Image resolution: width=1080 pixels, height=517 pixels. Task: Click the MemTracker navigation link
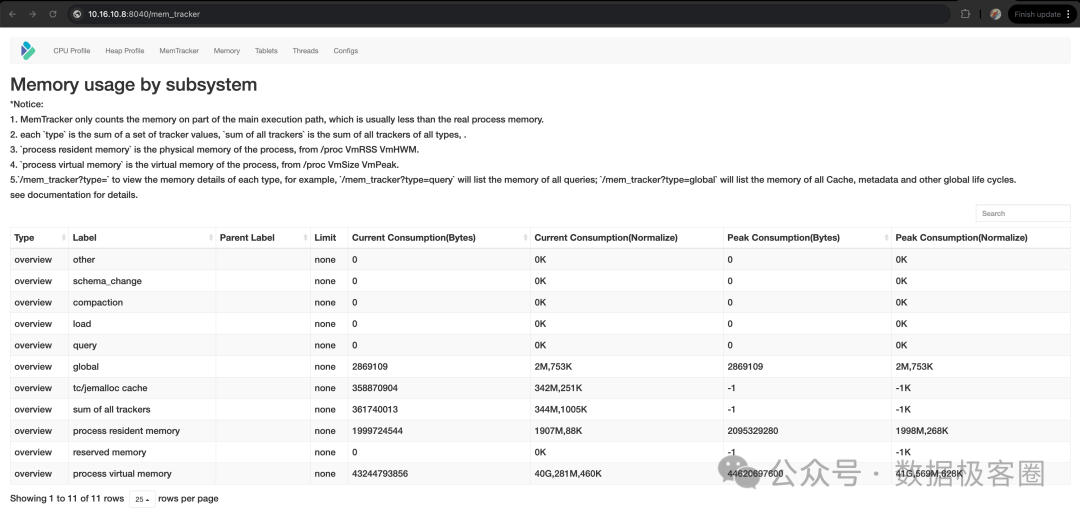coord(179,51)
